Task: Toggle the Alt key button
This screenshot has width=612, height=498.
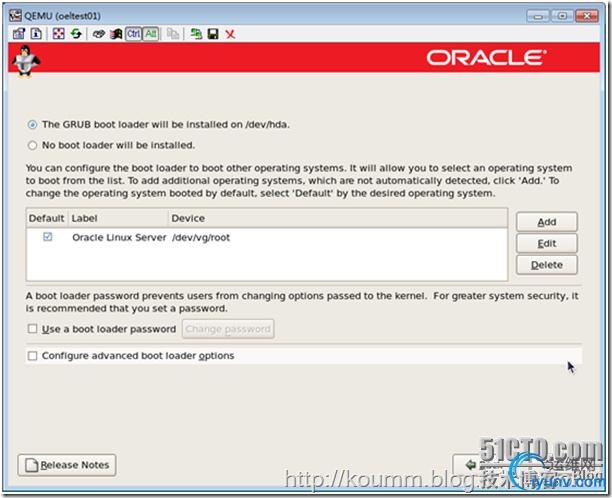Action: [151, 34]
